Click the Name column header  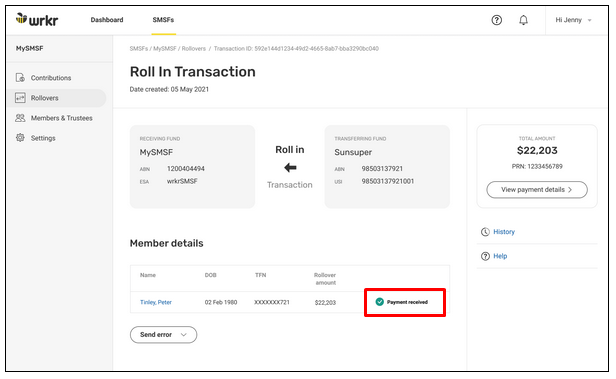148,275
